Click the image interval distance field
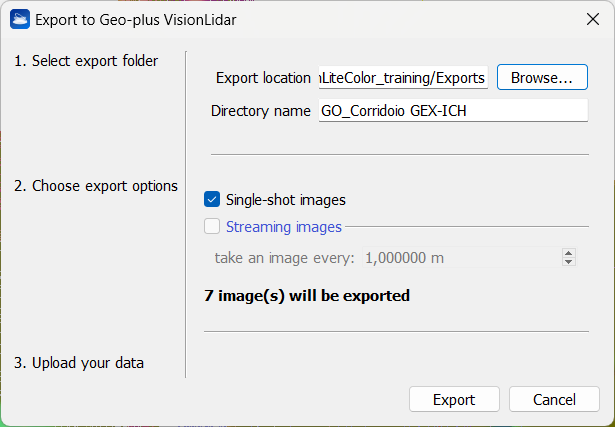Image resolution: width=615 pixels, height=427 pixels. pyautogui.click(x=460, y=258)
